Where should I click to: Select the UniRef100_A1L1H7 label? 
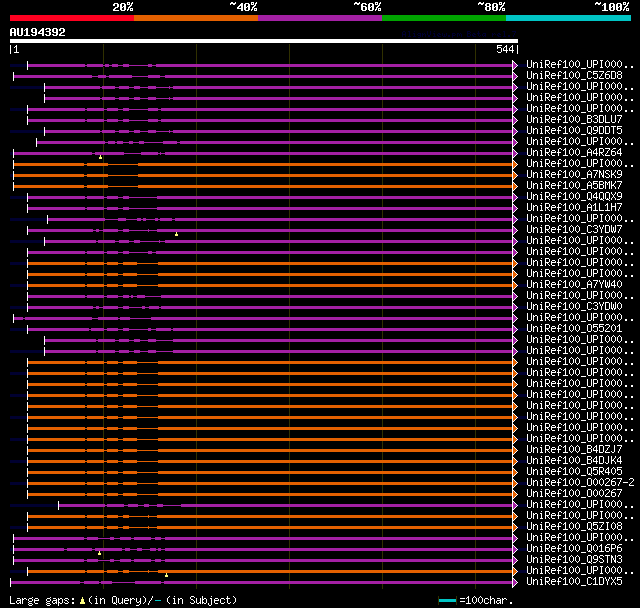[x=574, y=208]
